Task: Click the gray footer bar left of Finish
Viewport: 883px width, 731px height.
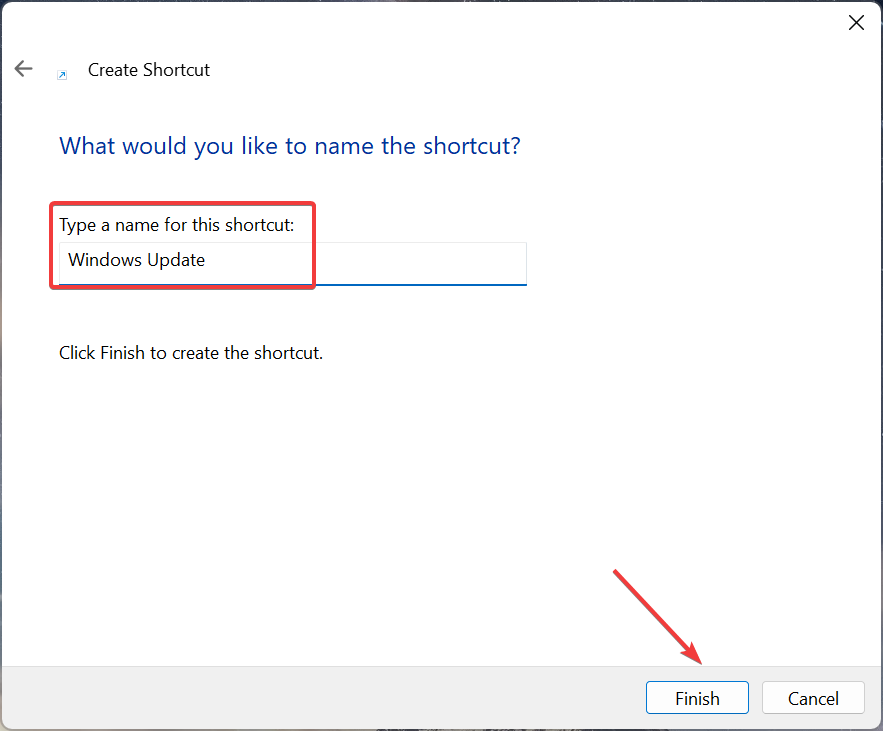Action: 300,698
